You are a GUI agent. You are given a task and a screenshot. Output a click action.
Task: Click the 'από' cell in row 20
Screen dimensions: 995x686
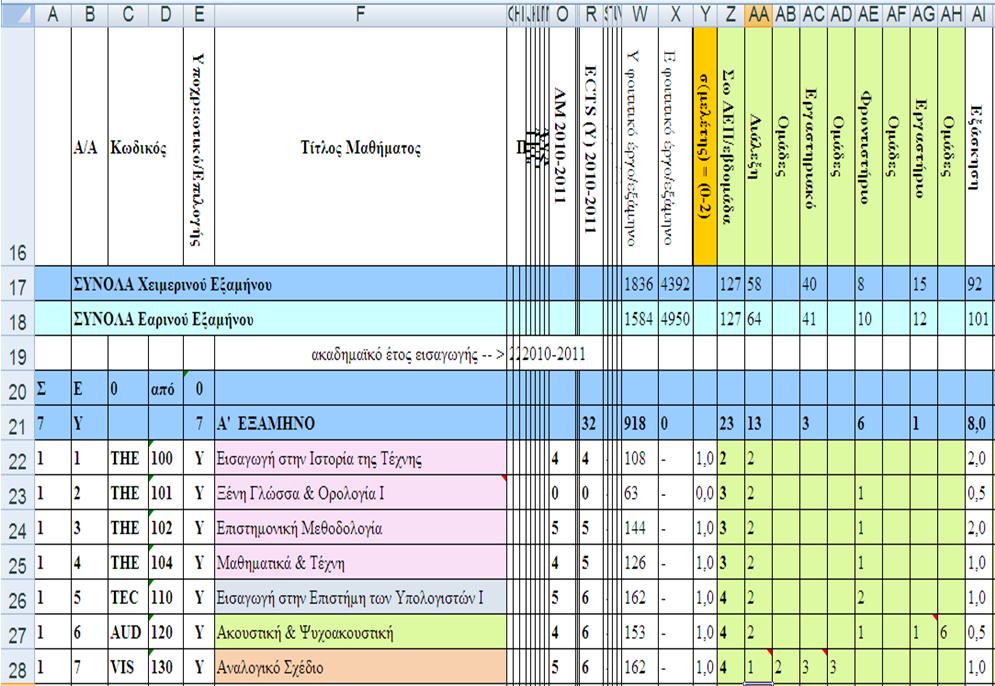[166, 388]
